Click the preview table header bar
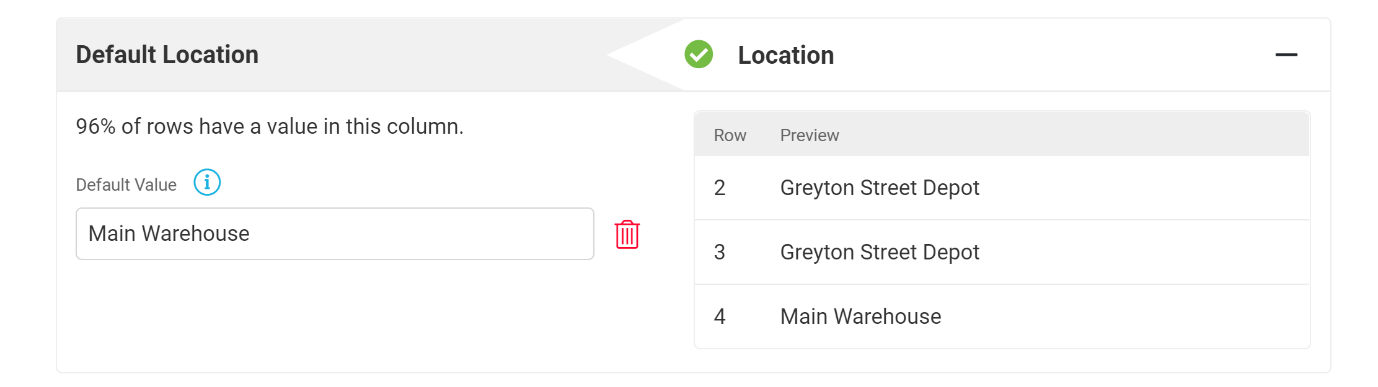This screenshot has width=1378, height=387. (x=1002, y=134)
